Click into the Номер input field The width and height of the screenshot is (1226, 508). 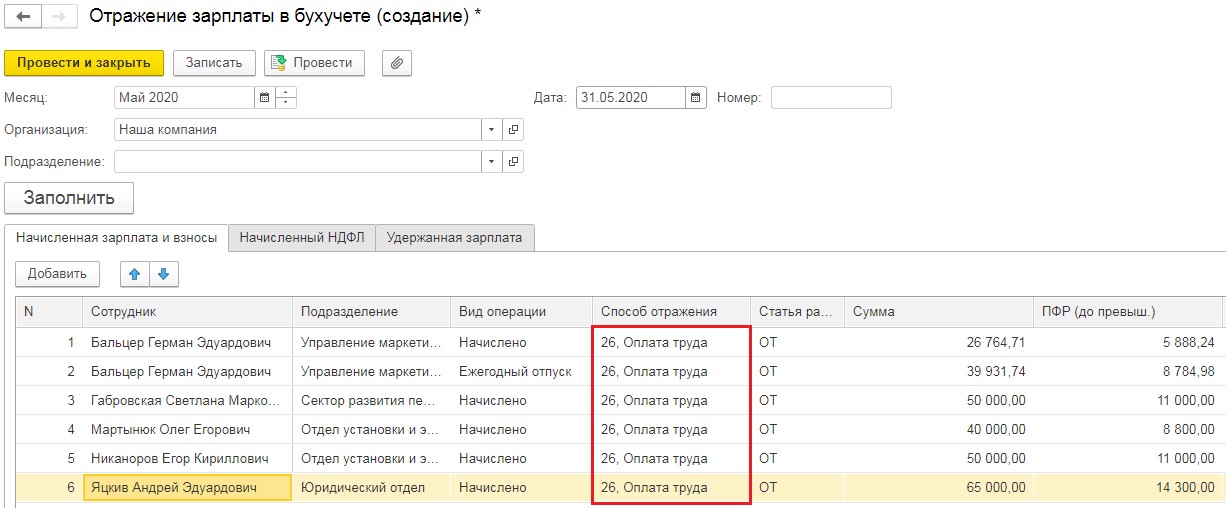click(830, 98)
